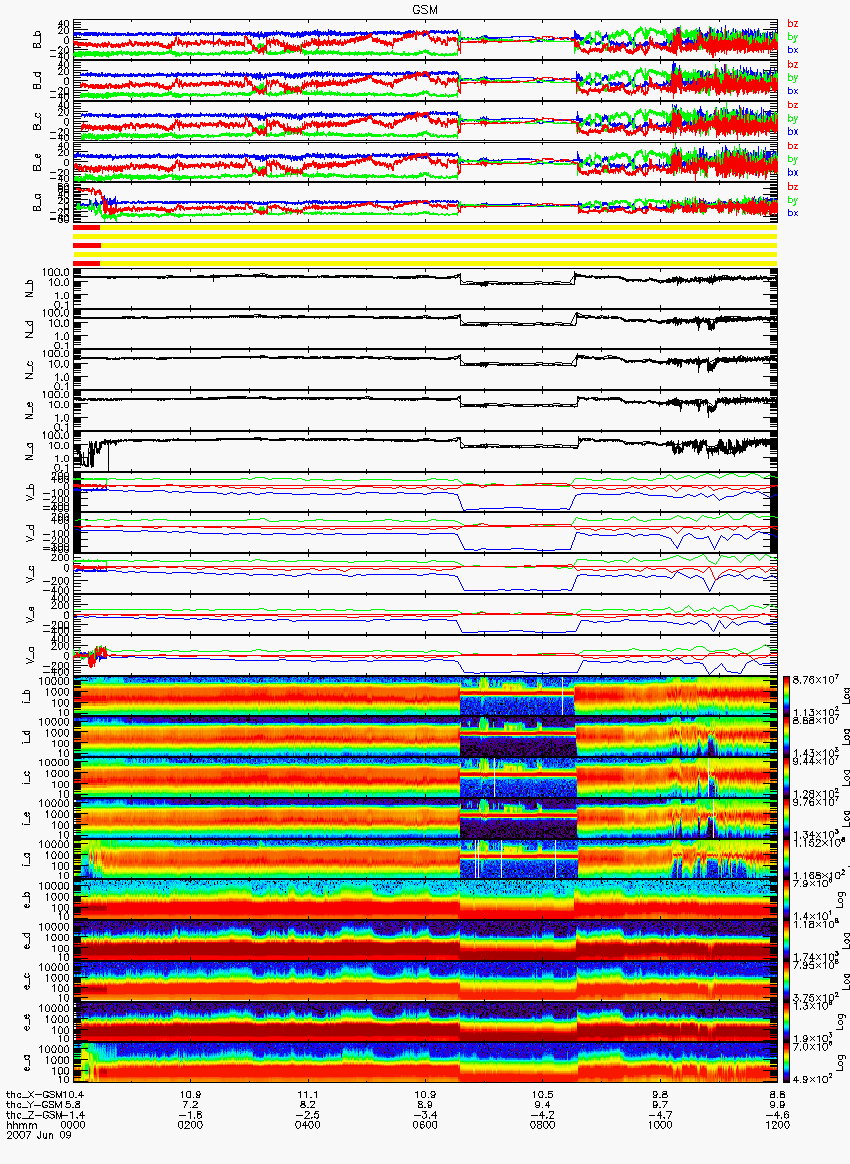The height and width of the screenshot is (1164, 850).
Task: Click the Y-GSM value 7.2
Action: click(191, 1105)
